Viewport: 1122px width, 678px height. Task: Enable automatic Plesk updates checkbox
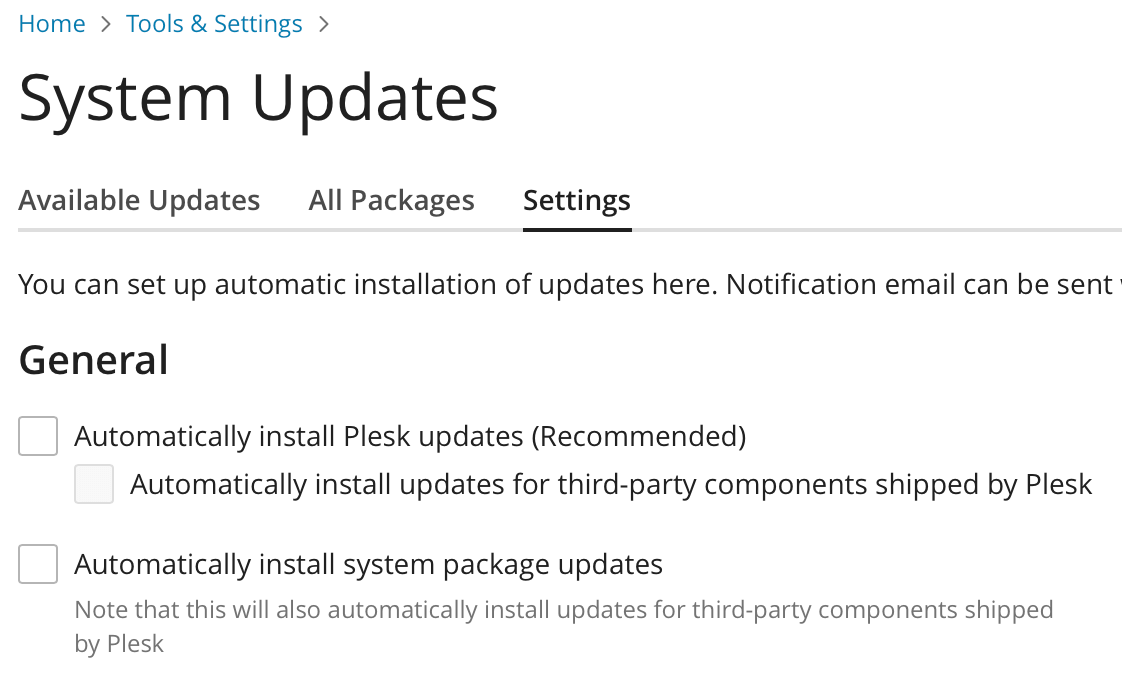tap(38, 437)
